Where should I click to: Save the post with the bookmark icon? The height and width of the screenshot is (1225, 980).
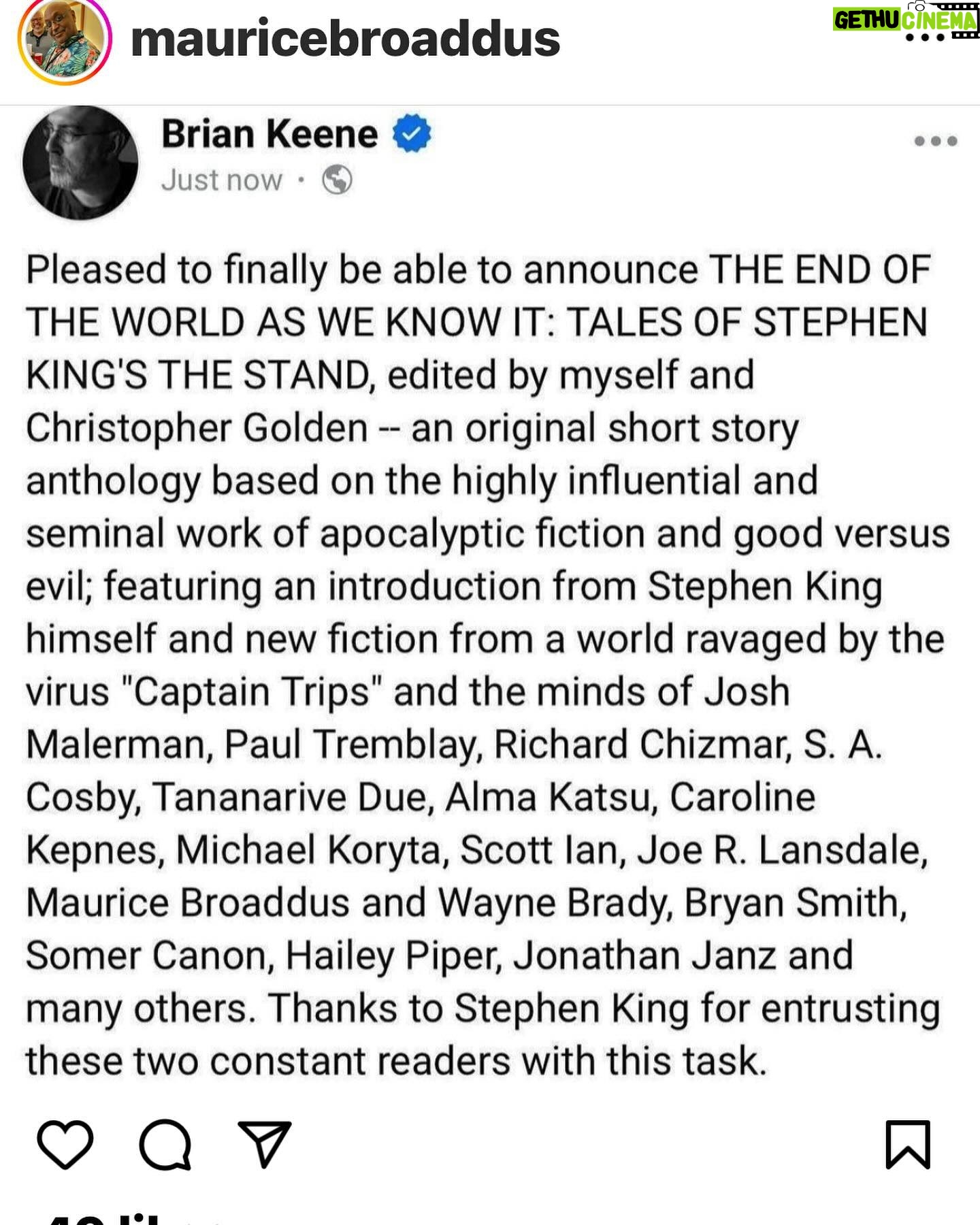(x=908, y=1144)
